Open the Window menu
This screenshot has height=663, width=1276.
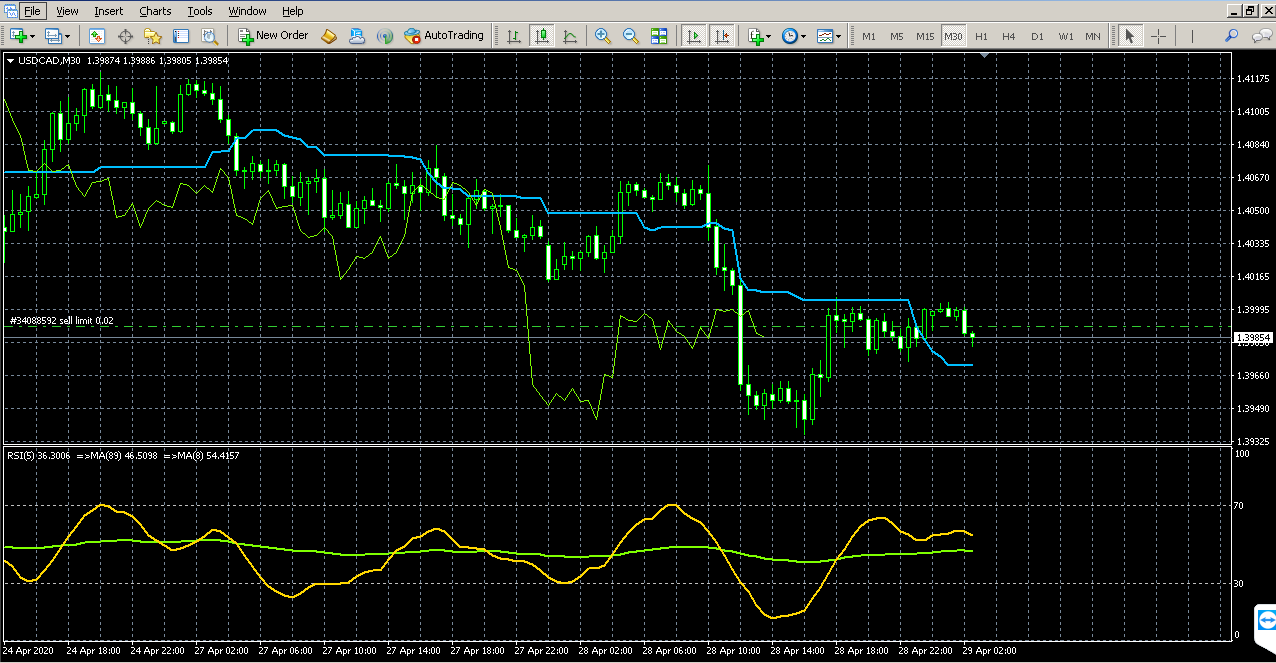point(247,11)
